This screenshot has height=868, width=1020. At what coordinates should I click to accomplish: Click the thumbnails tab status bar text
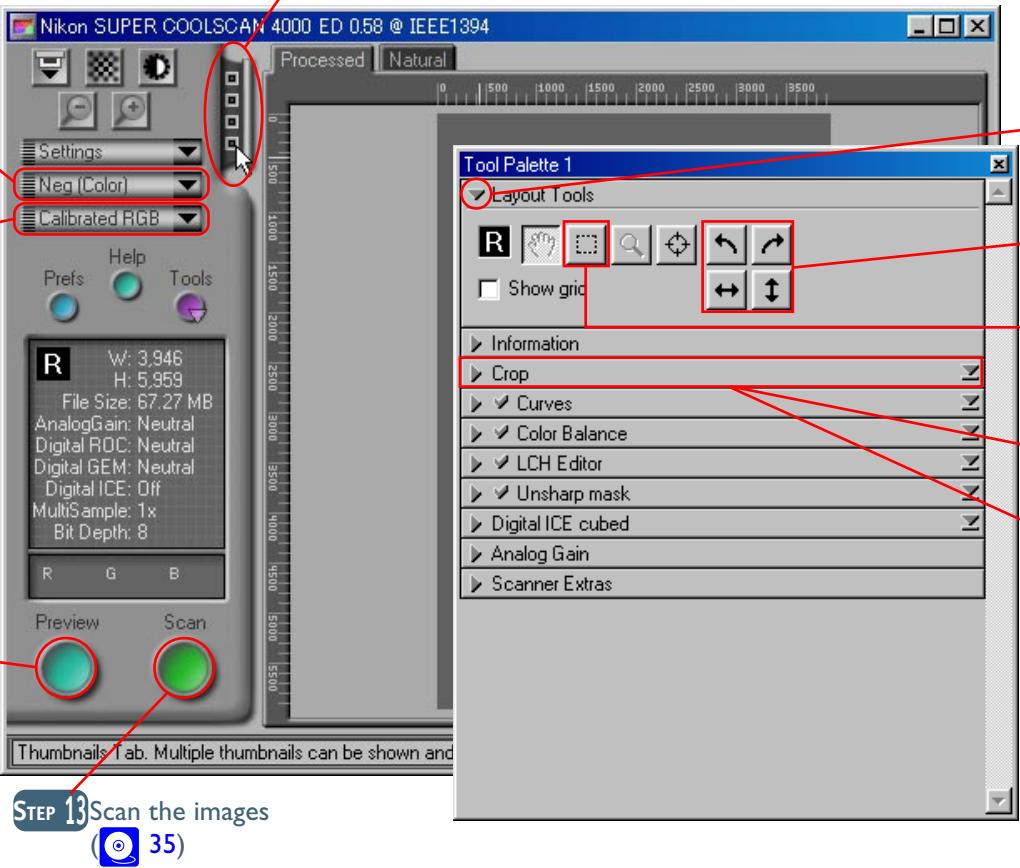point(234,752)
